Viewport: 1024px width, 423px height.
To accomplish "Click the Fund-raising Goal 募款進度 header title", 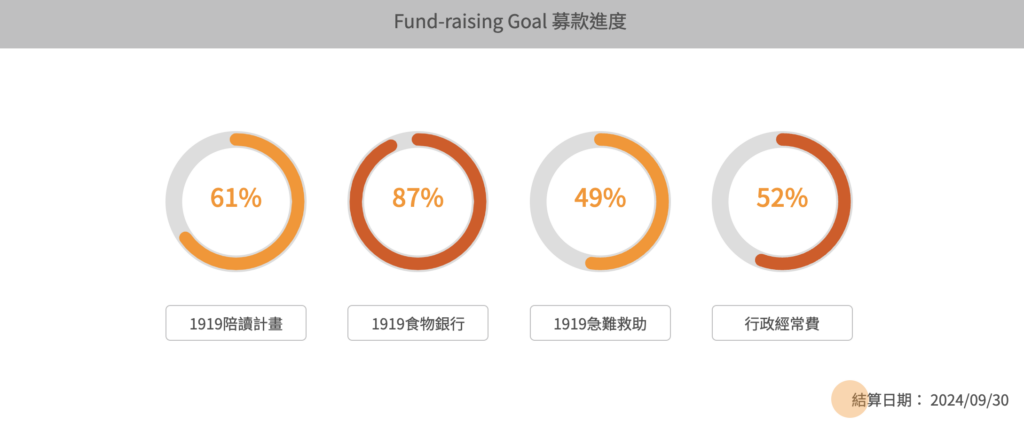I will (x=510, y=22).
